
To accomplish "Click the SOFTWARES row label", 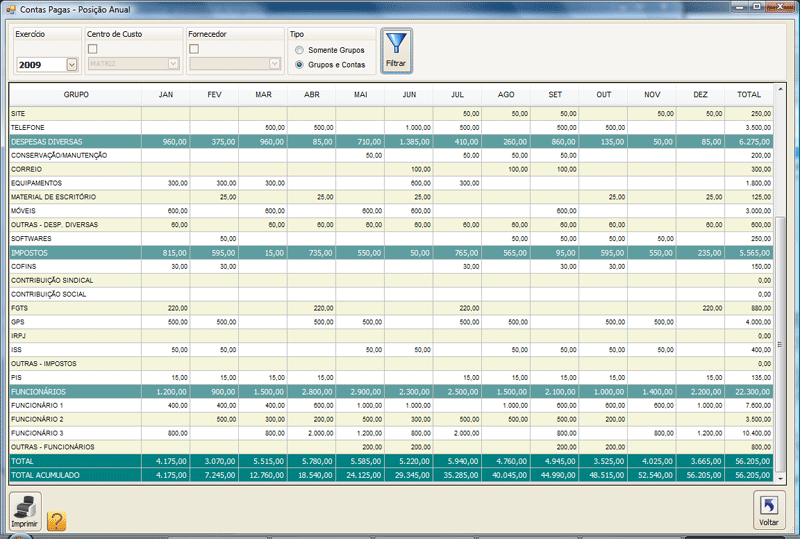I will pyautogui.click(x=31, y=238).
